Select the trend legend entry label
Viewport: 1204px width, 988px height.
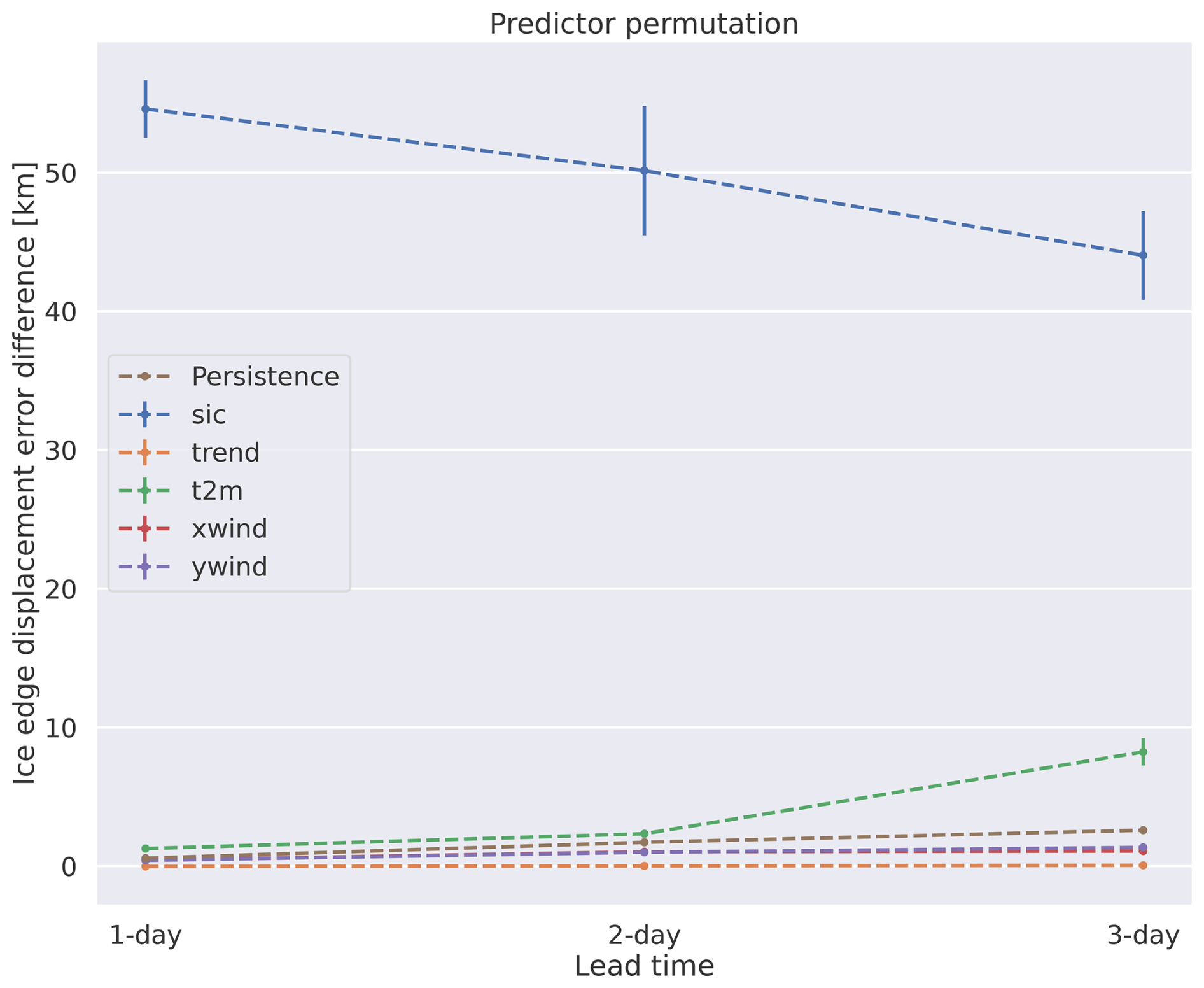[x=225, y=453]
